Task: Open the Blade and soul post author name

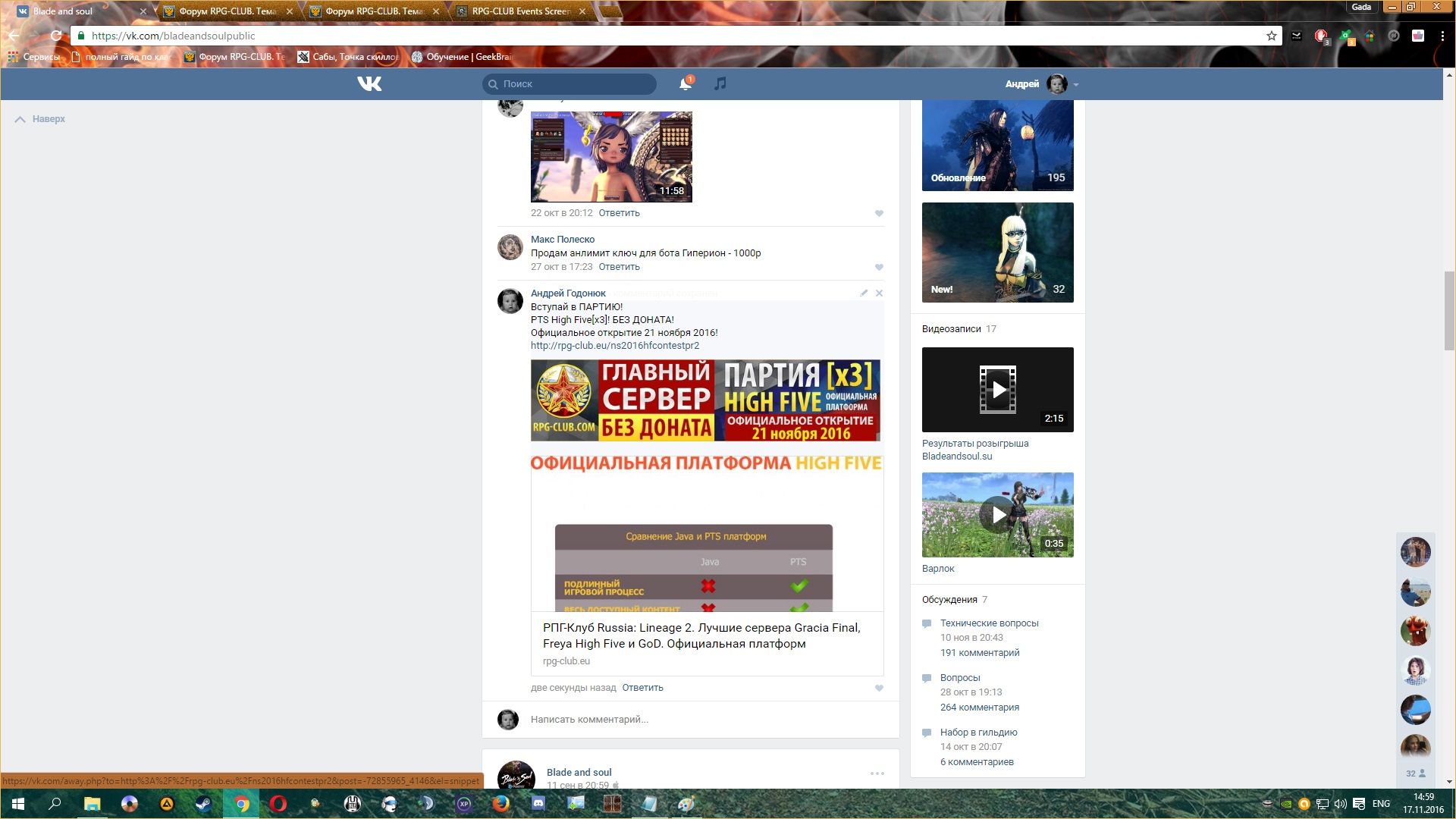Action: (579, 772)
